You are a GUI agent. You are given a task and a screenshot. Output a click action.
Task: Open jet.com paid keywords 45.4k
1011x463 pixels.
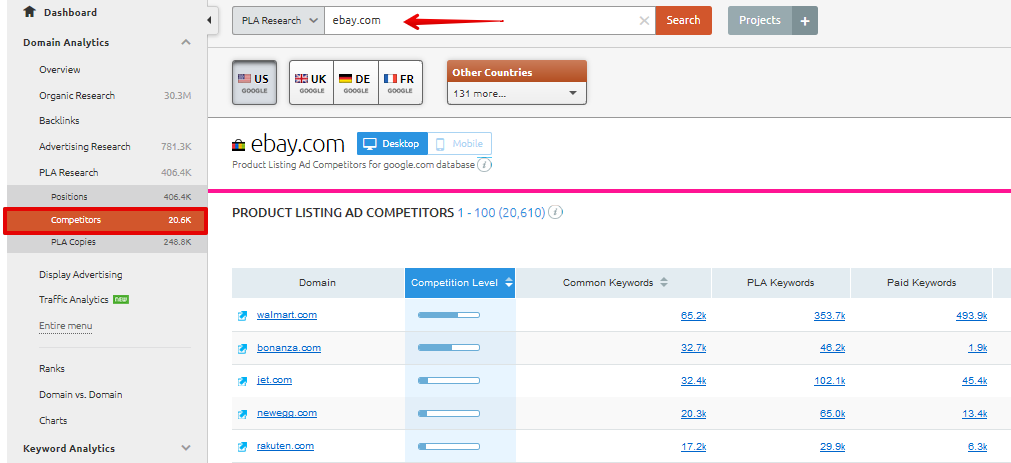pos(975,381)
